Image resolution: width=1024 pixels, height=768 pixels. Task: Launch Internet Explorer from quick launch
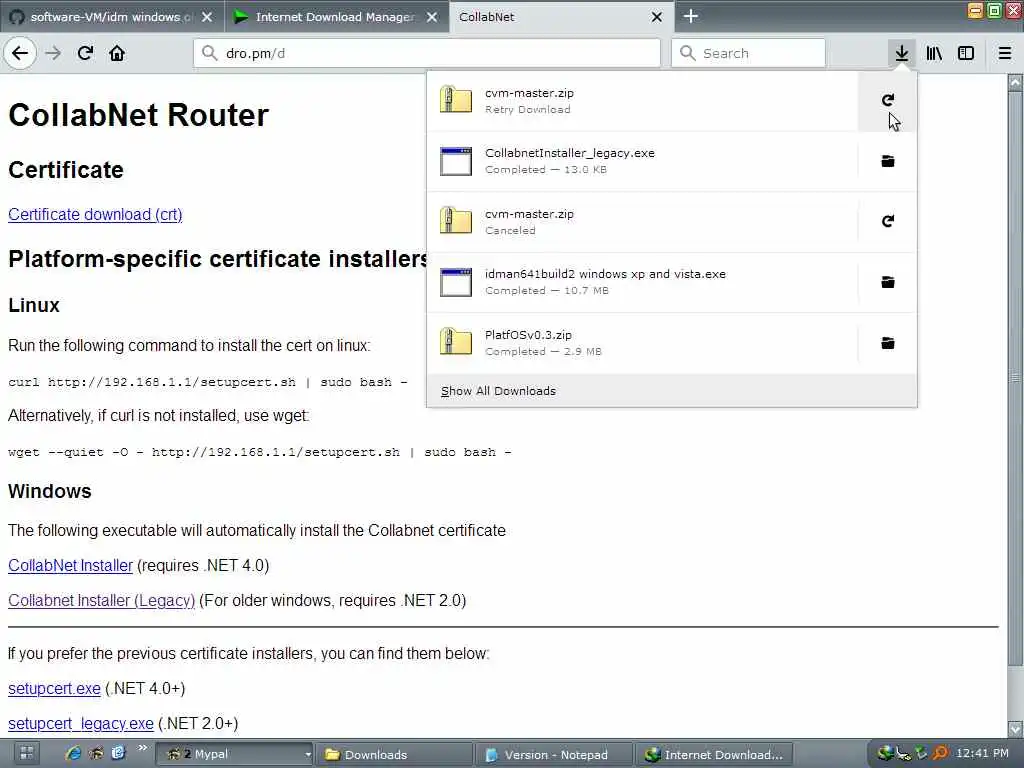(73, 754)
